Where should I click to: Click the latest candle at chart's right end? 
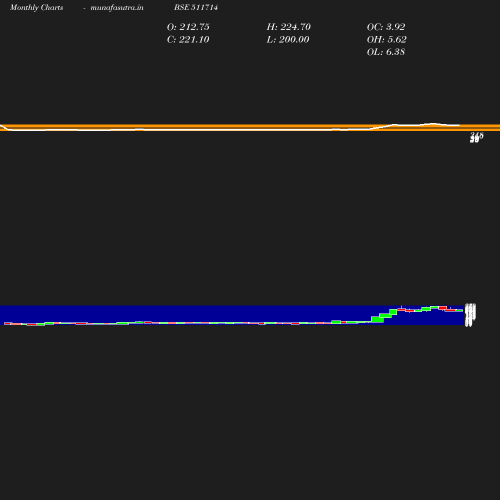coord(459,310)
